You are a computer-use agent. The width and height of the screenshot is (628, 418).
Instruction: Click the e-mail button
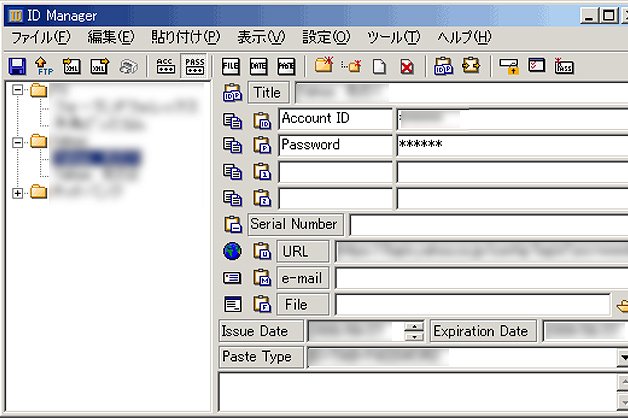303,278
